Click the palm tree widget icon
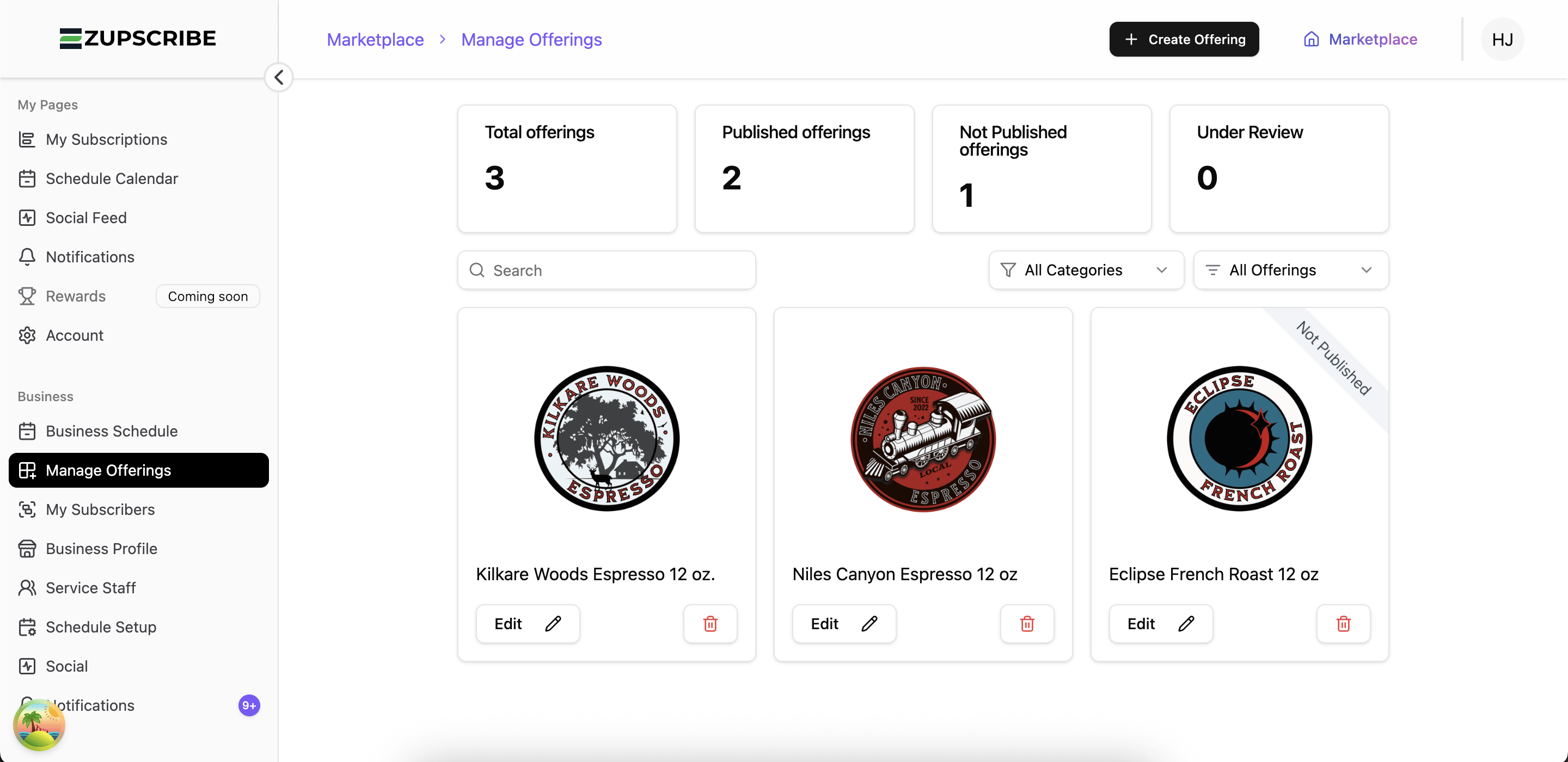 [x=39, y=724]
